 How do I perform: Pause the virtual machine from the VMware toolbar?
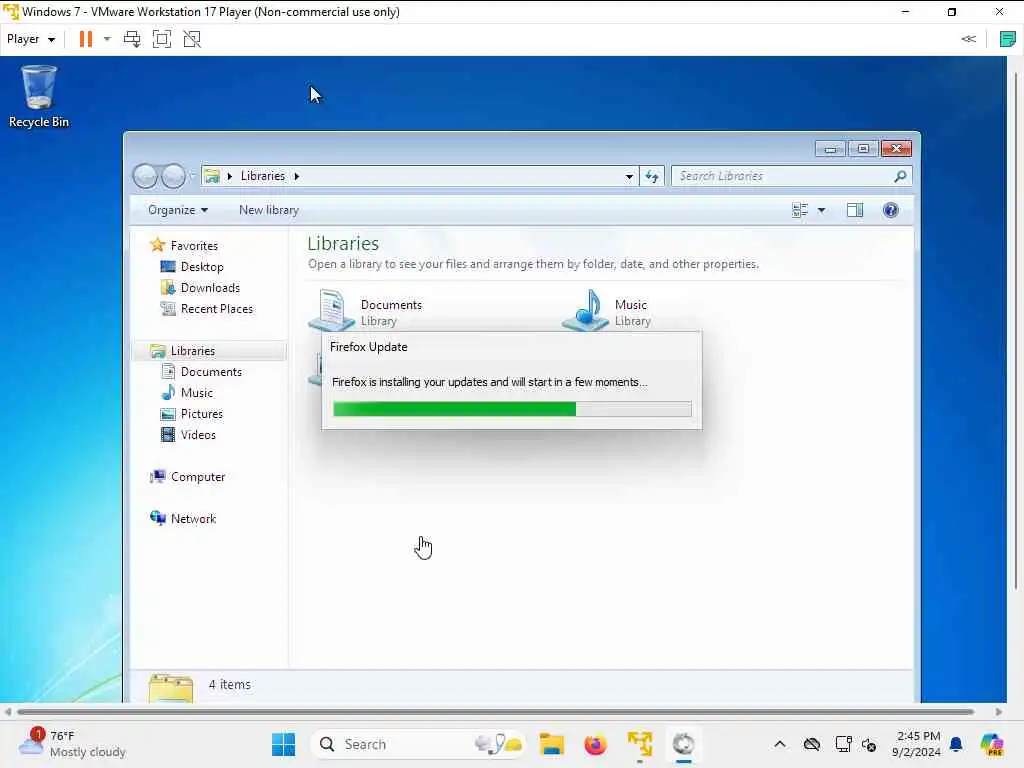86,39
